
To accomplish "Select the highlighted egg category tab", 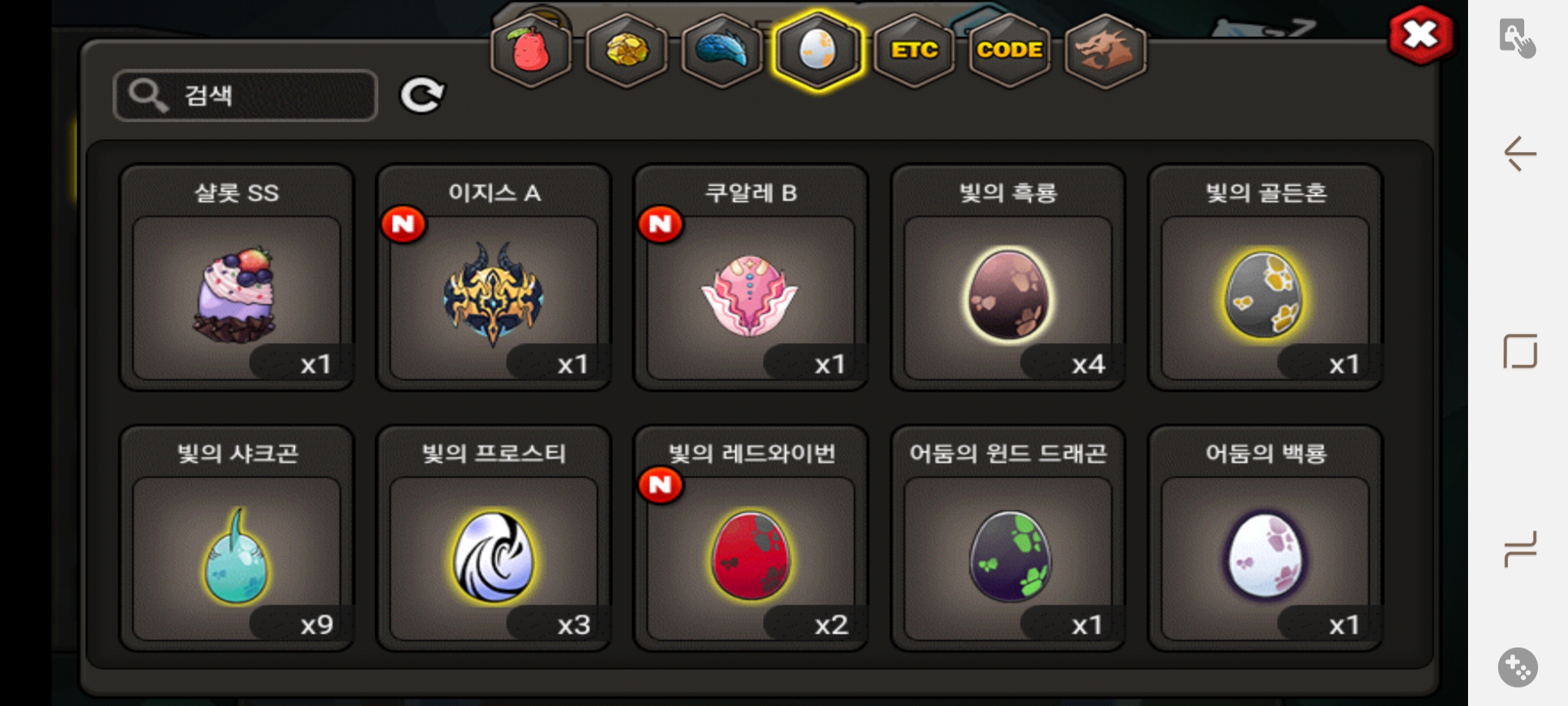I will tap(817, 50).
